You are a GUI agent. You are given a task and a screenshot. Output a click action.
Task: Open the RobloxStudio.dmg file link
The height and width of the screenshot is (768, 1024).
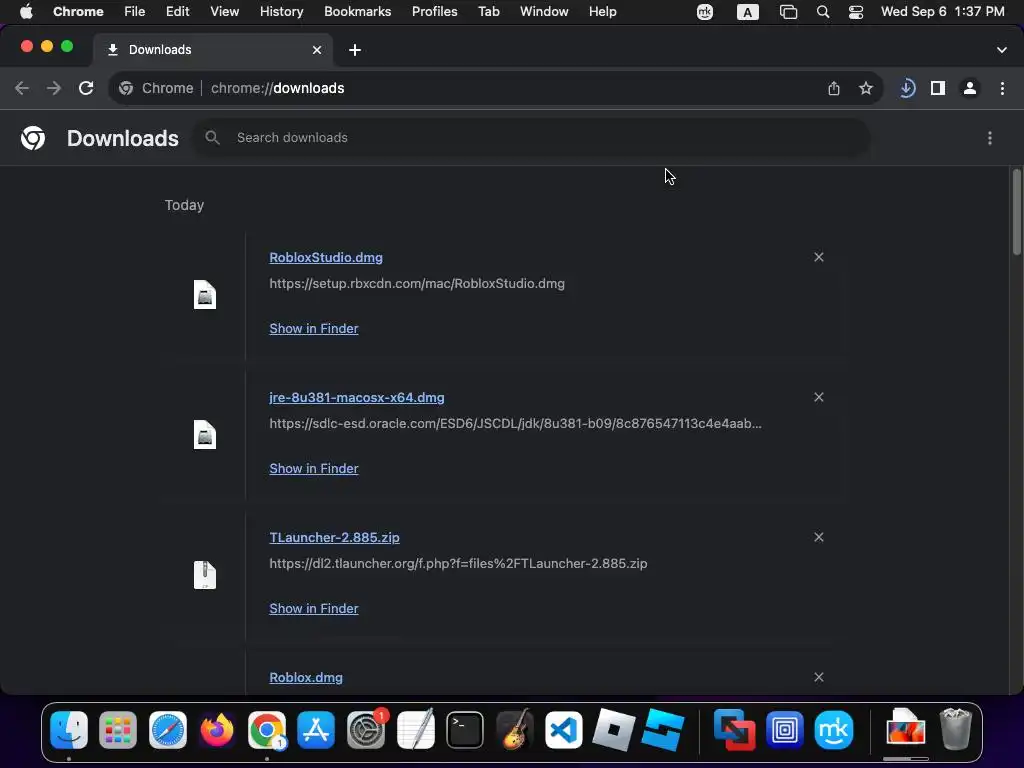(326, 257)
